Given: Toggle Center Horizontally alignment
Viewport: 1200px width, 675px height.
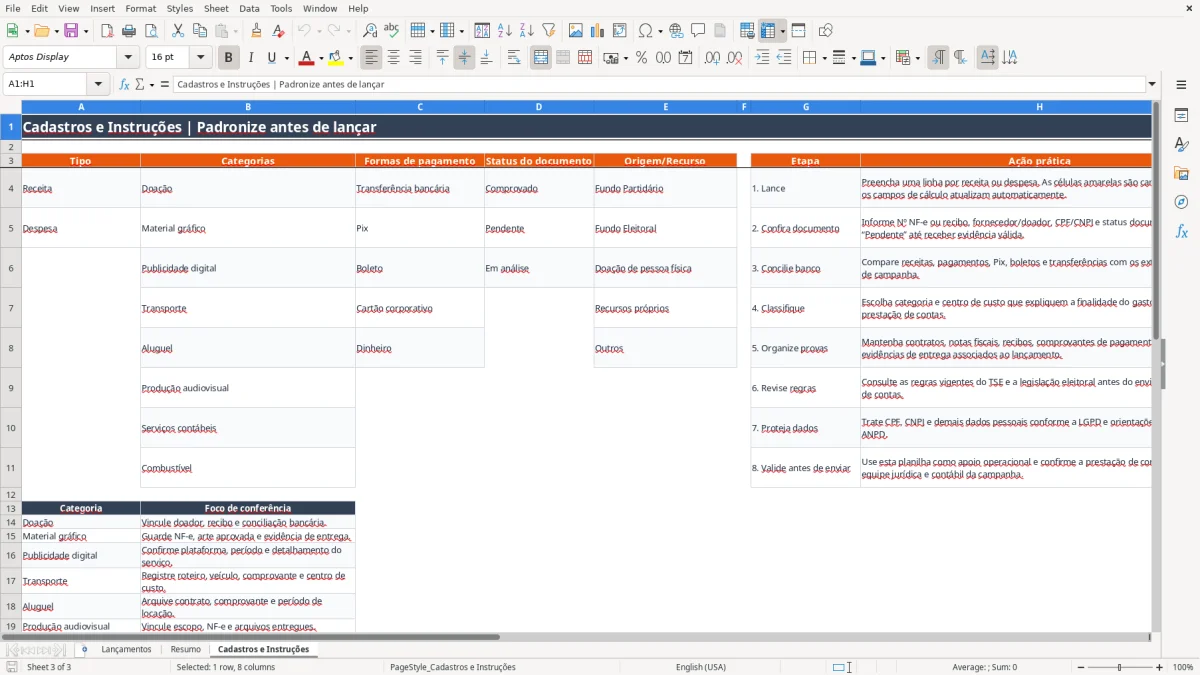Looking at the screenshot, I should (393, 58).
